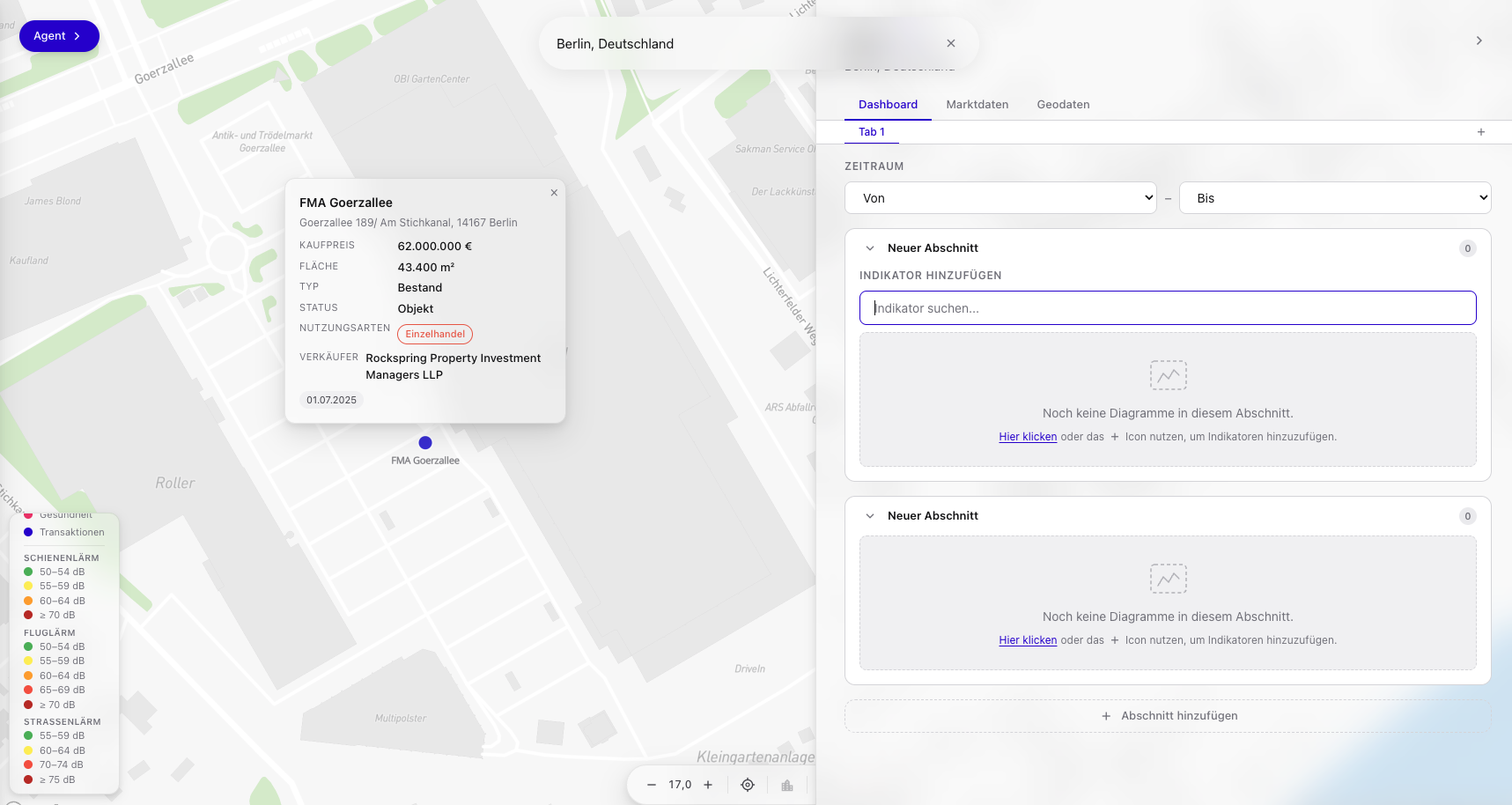
Task: Zoom in the map with plus button
Action: point(708,785)
